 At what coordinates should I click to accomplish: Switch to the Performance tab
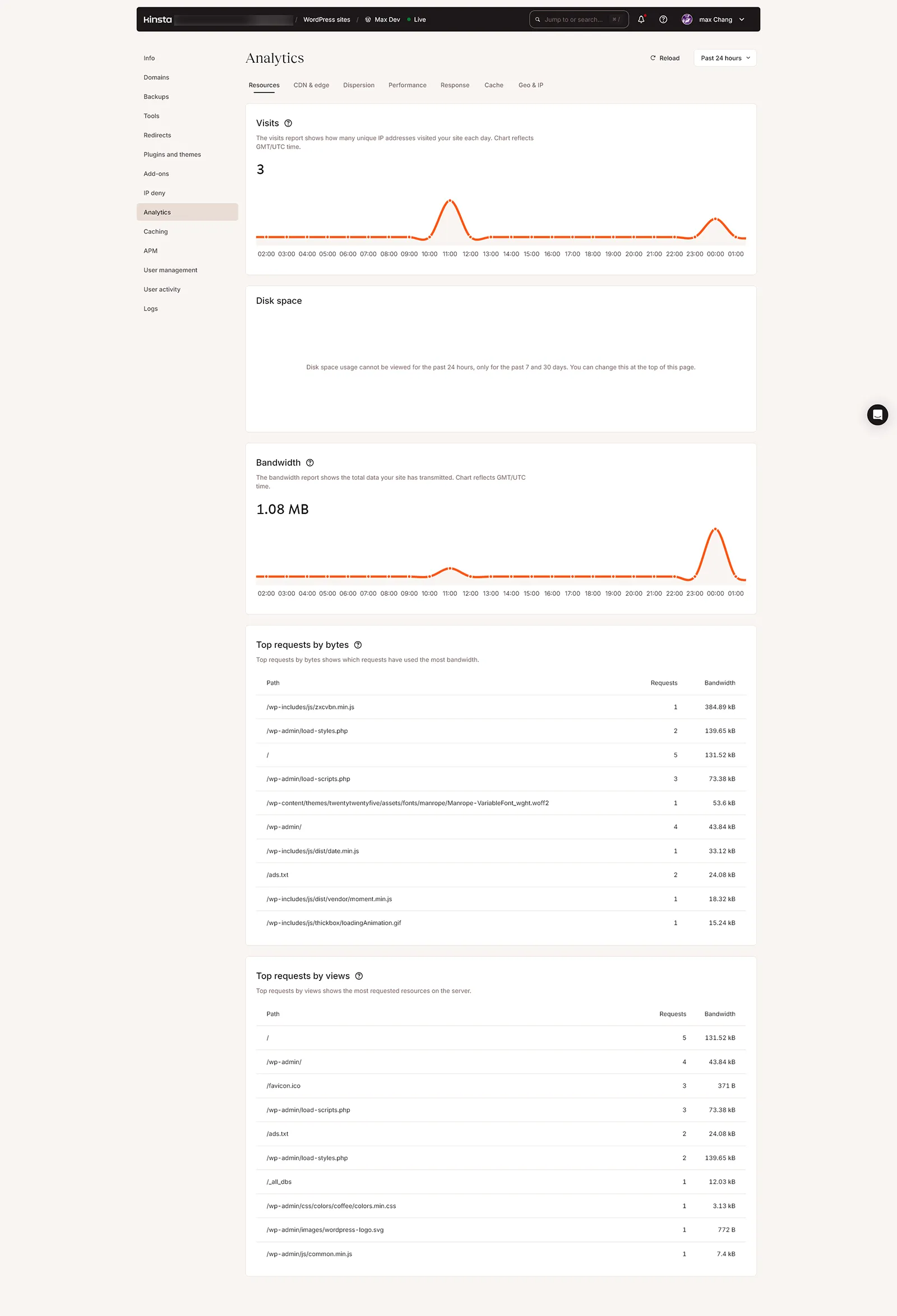pos(407,85)
